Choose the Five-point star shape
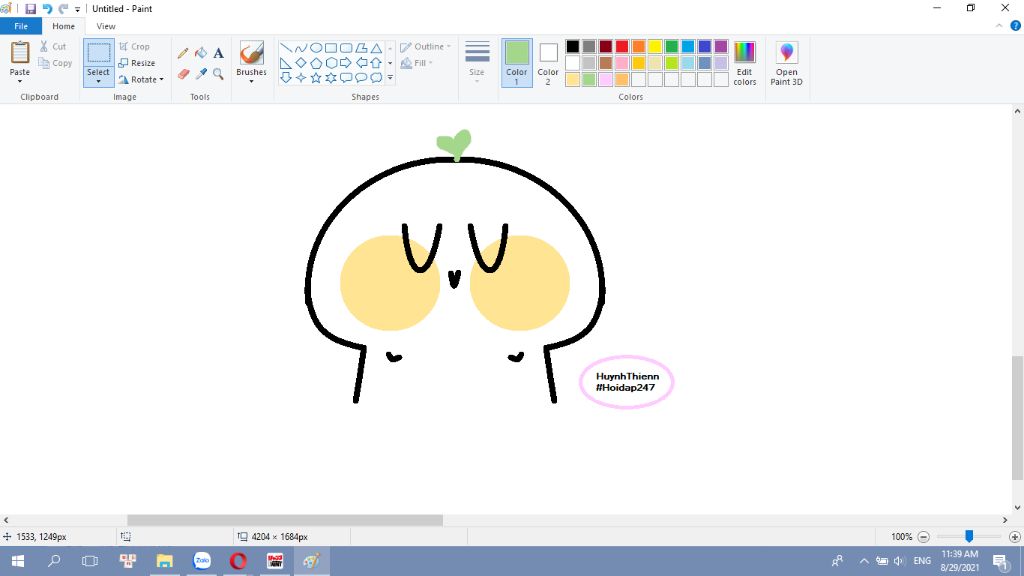This screenshot has width=1024, height=576. pos(316,78)
